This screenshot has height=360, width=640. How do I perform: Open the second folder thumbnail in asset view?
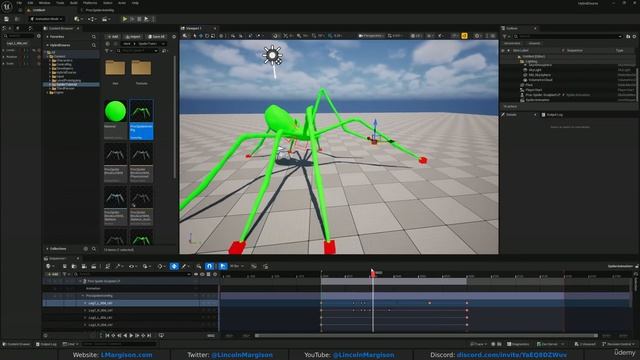pyautogui.click(x=141, y=68)
